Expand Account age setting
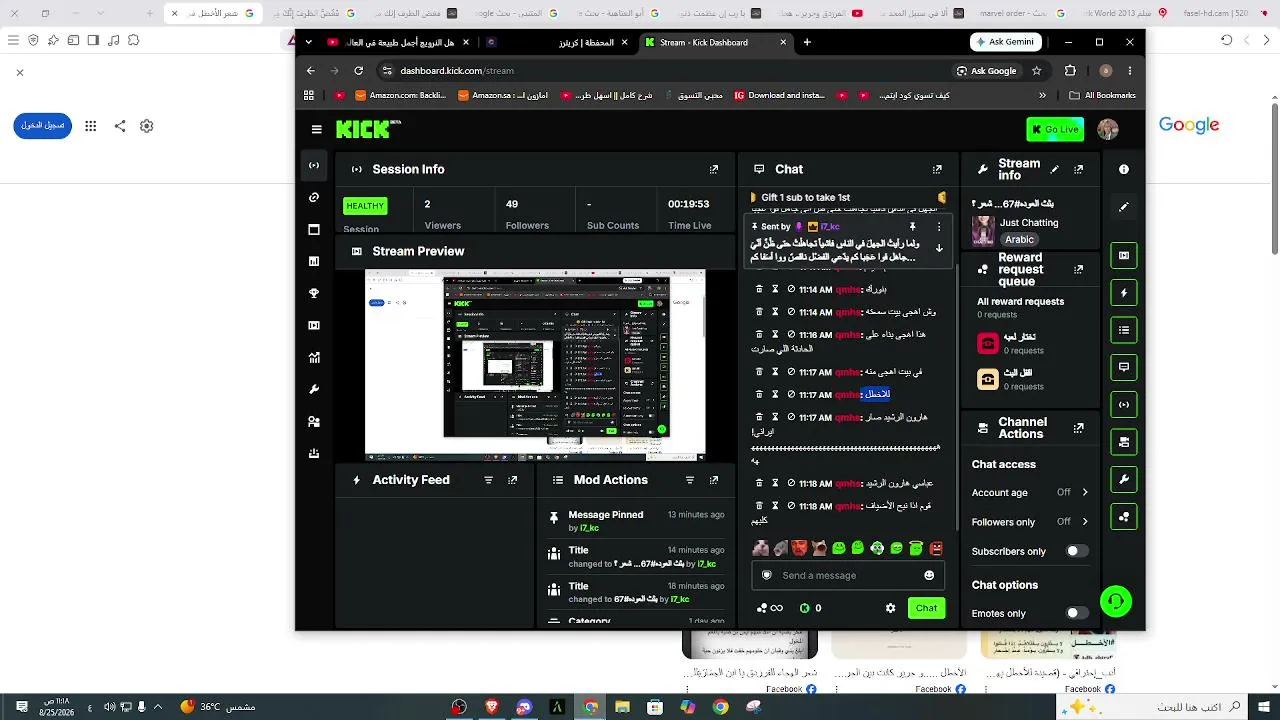This screenshot has width=1280, height=720. click(1085, 492)
